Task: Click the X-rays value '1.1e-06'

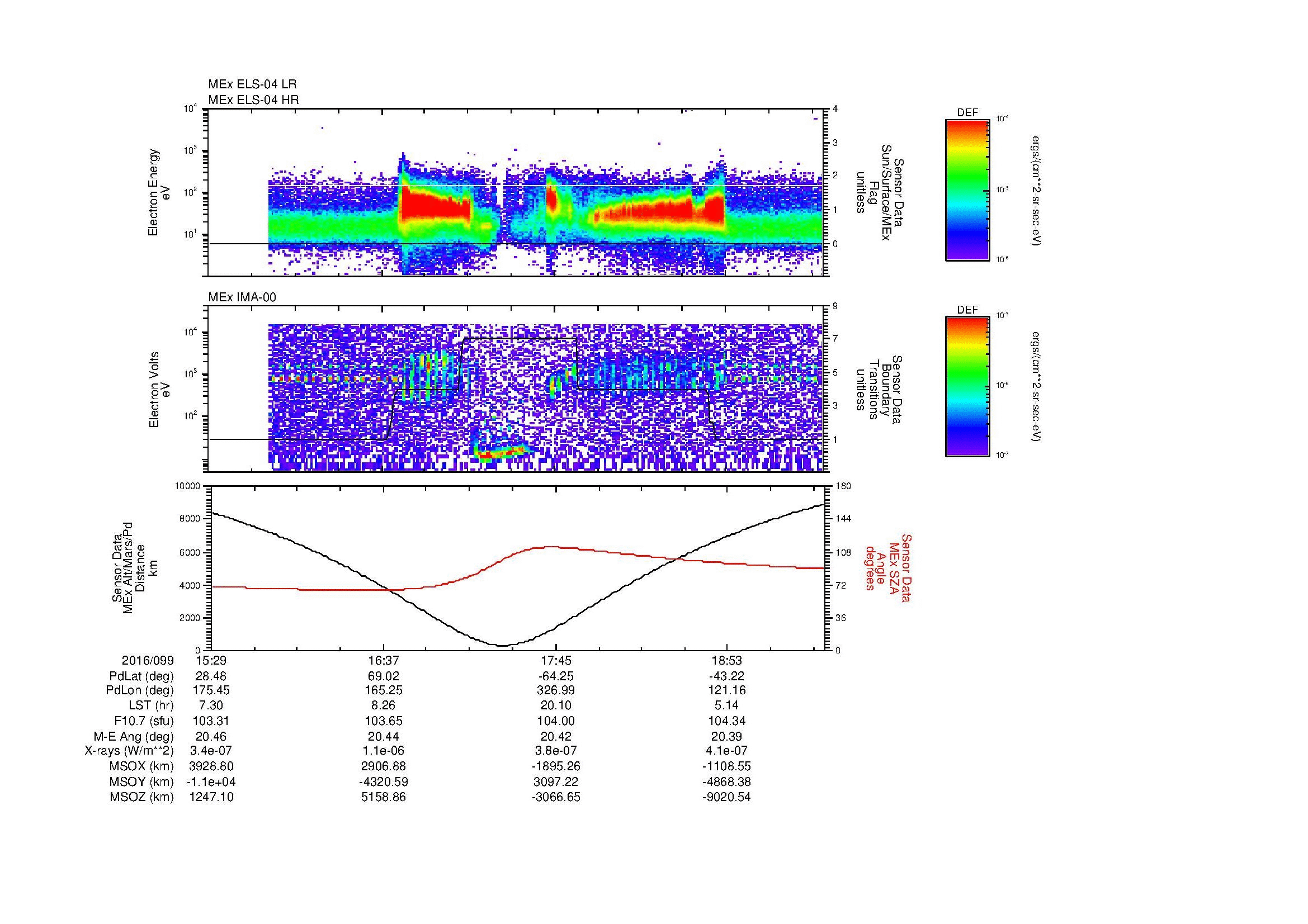Action: pos(384,751)
